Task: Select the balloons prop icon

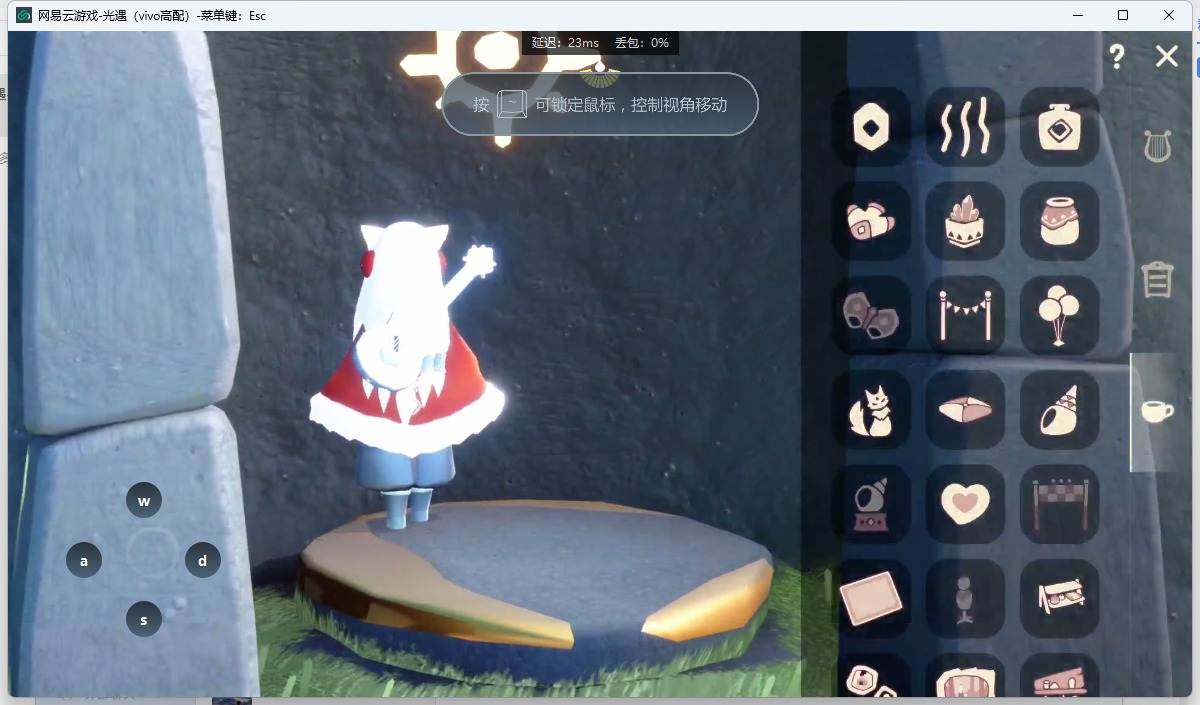Action: [x=1059, y=315]
